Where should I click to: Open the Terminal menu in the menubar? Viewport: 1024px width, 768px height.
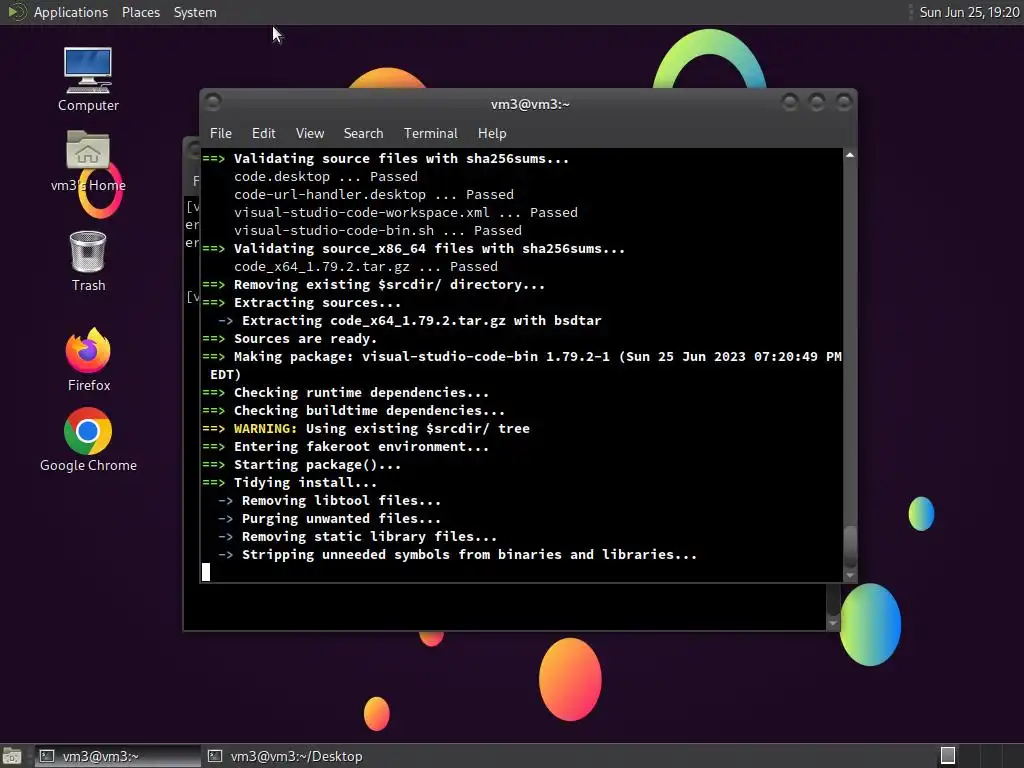[x=430, y=133]
